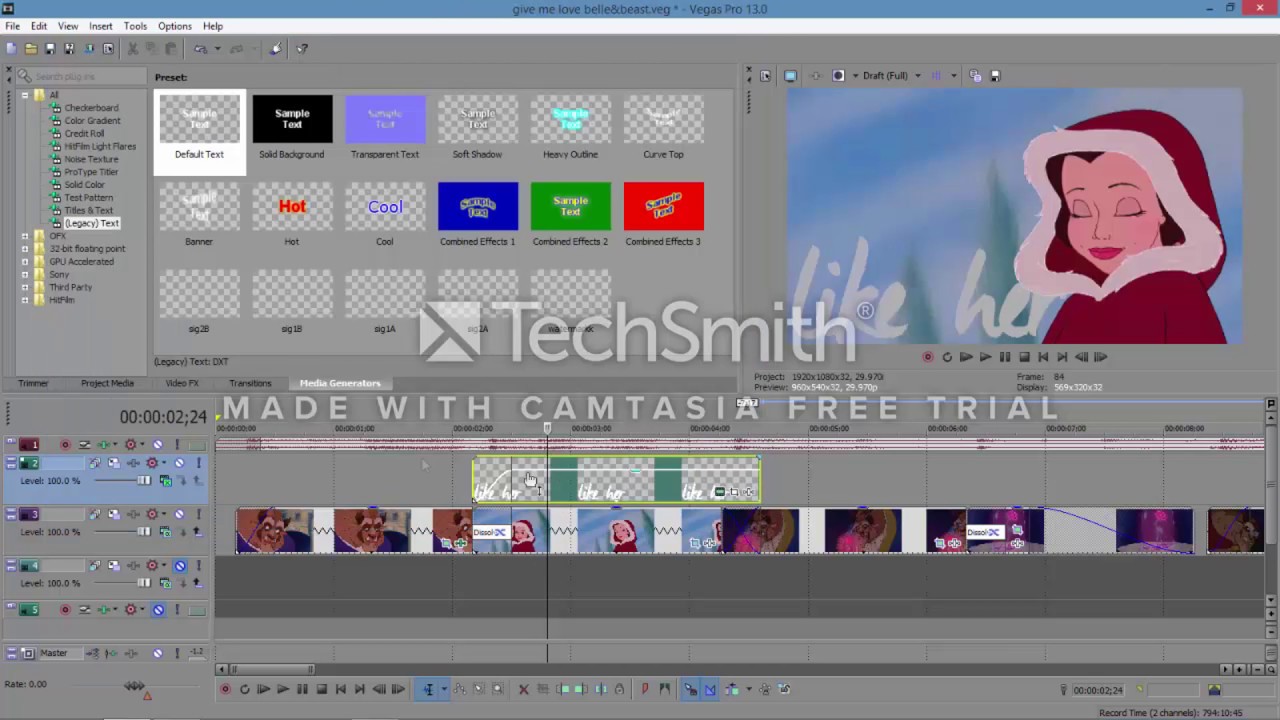Screen dimensions: 1280x720
Task: Stop playback in the preview window transport
Action: tap(1024, 357)
